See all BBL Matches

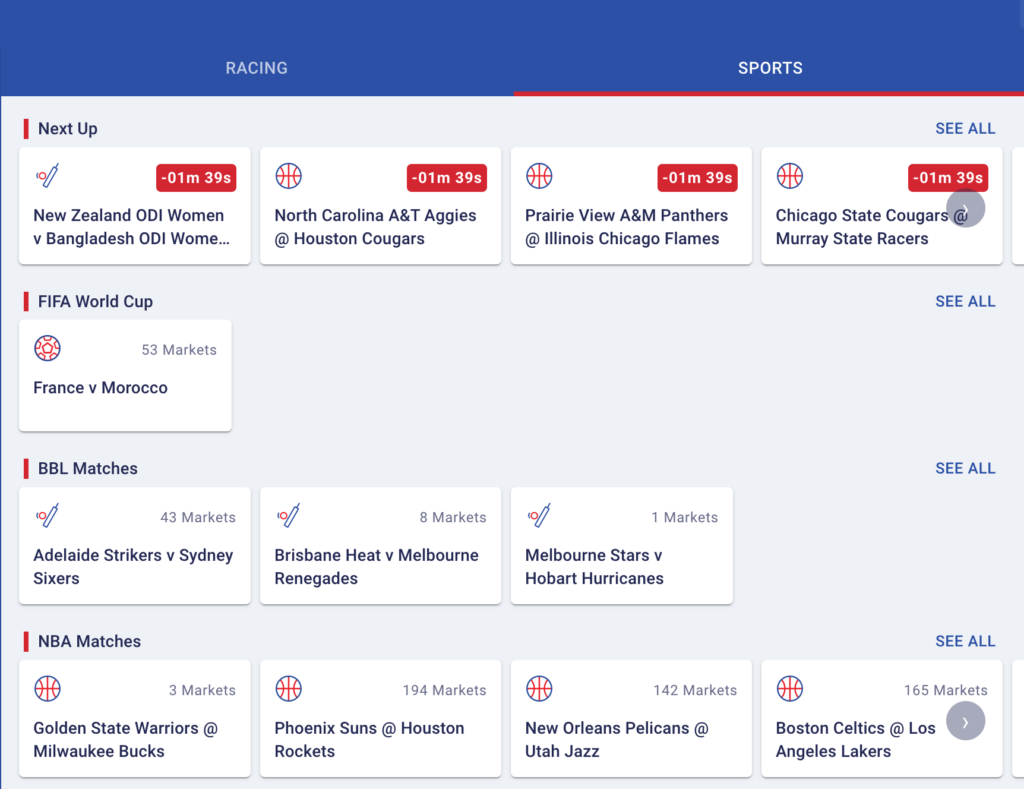(965, 468)
